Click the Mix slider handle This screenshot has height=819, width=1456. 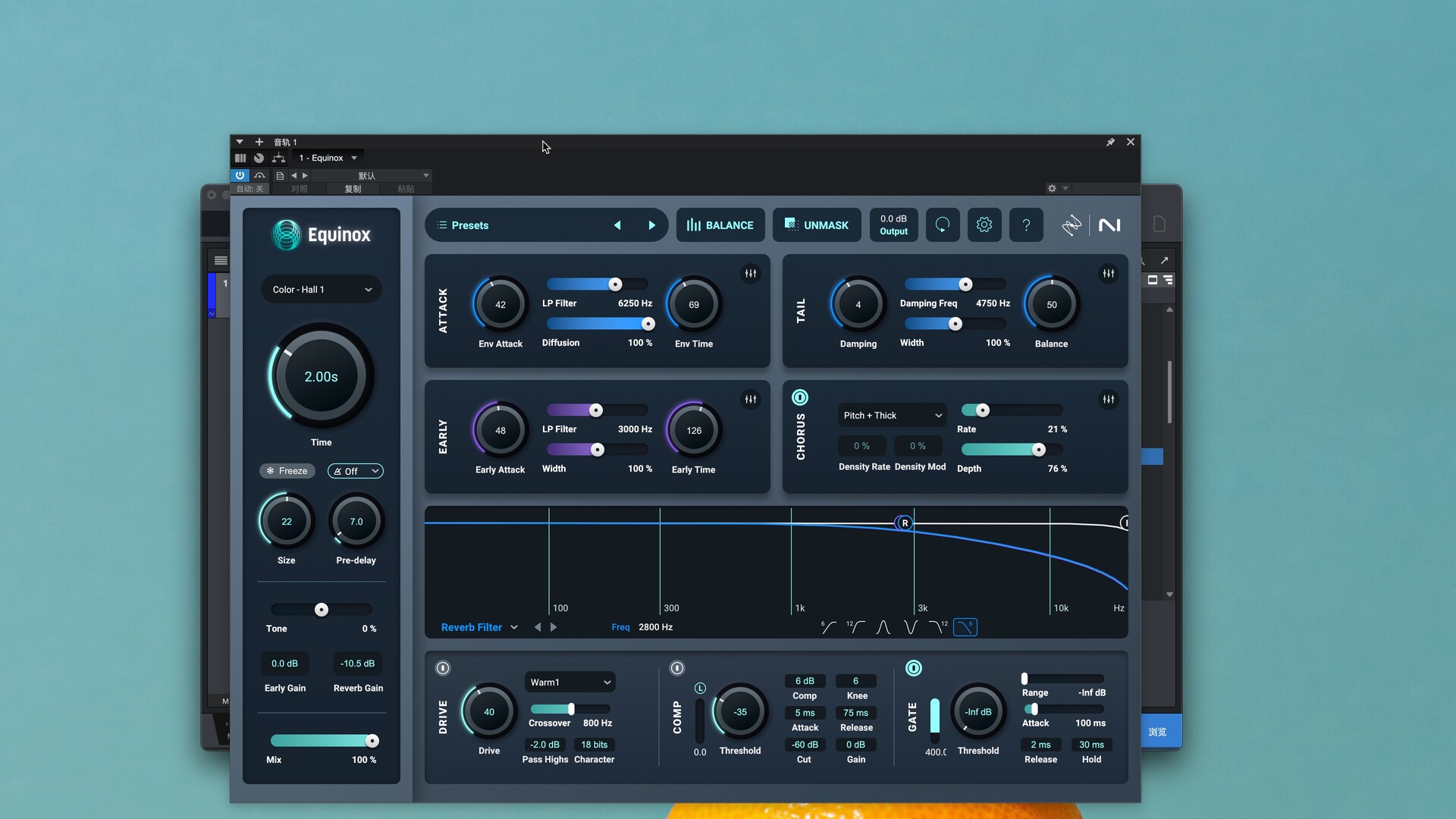click(x=372, y=742)
